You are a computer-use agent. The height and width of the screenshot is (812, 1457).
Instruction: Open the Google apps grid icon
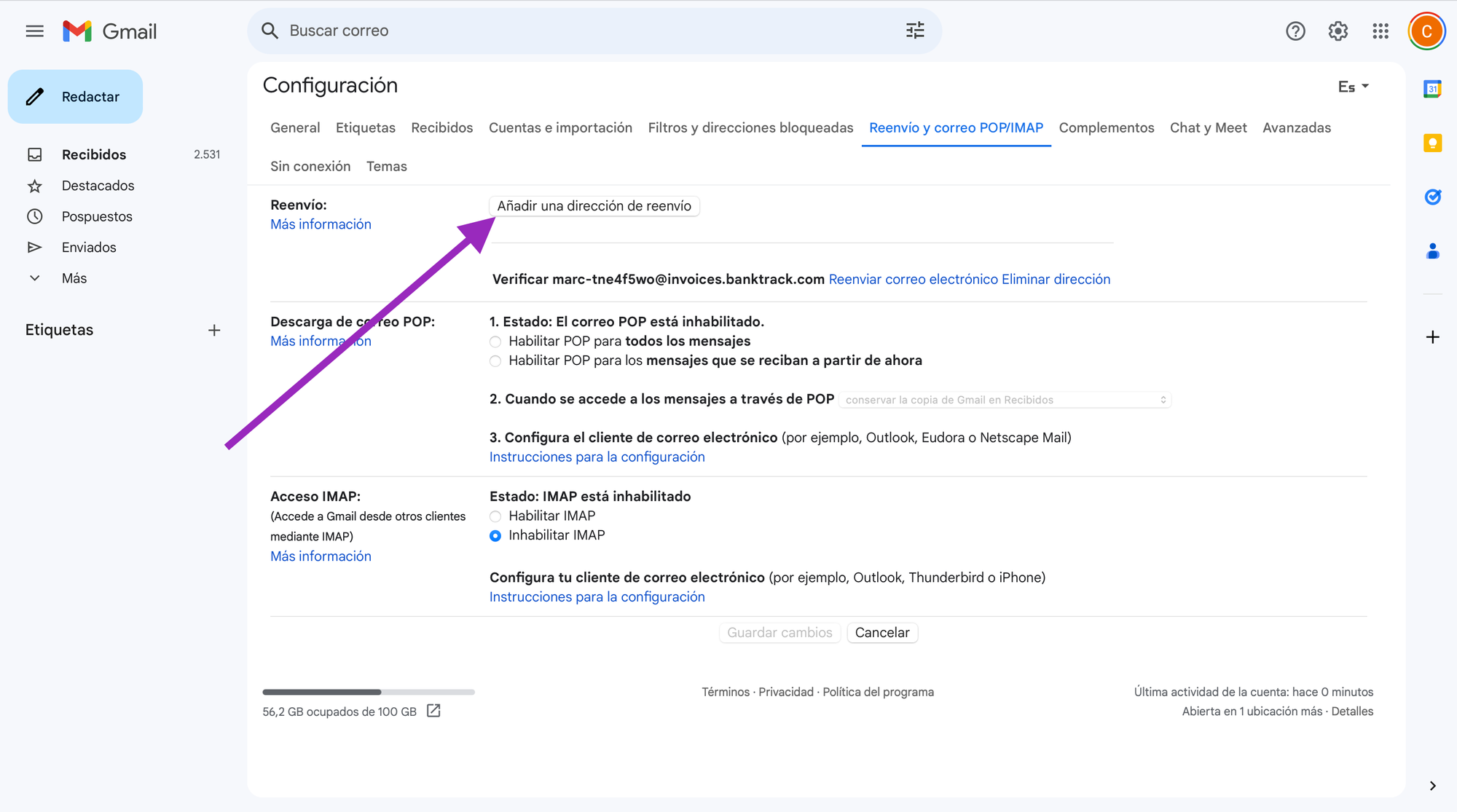[1380, 31]
